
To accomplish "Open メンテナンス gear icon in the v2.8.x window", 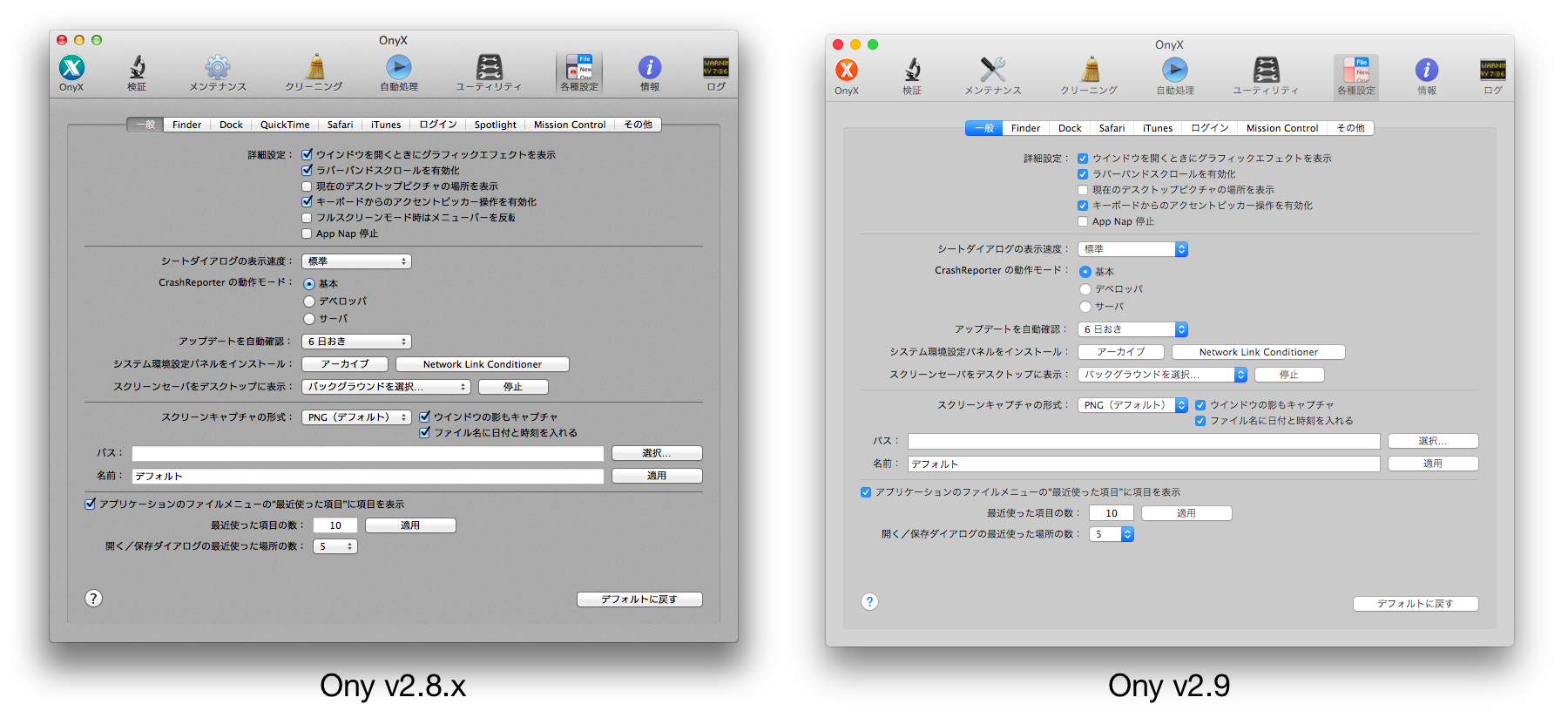I will [x=218, y=67].
